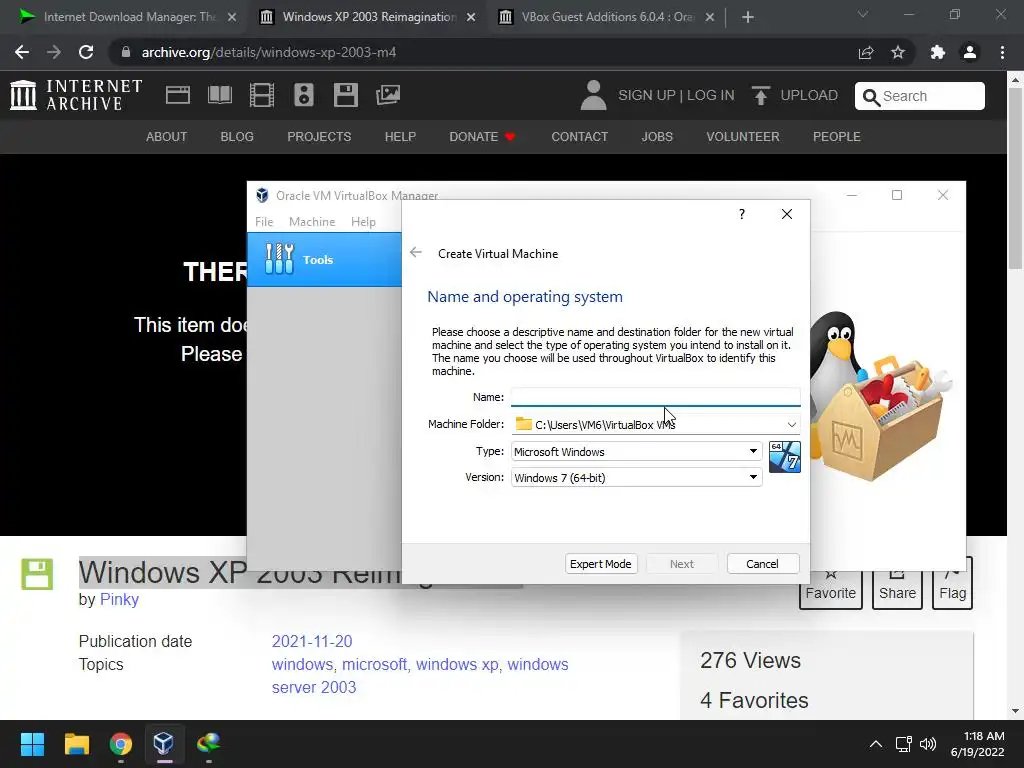Open the DONATE navigation link

[x=482, y=136]
